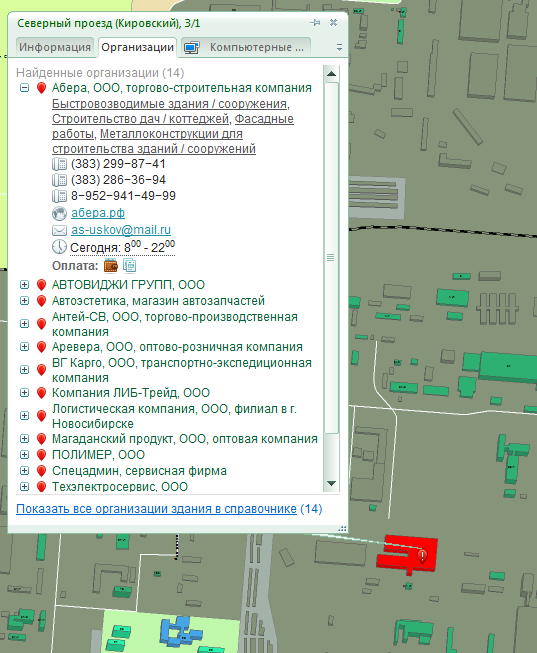Click the red alert marker on highlighted building
This screenshot has height=653, width=537.
point(422,556)
